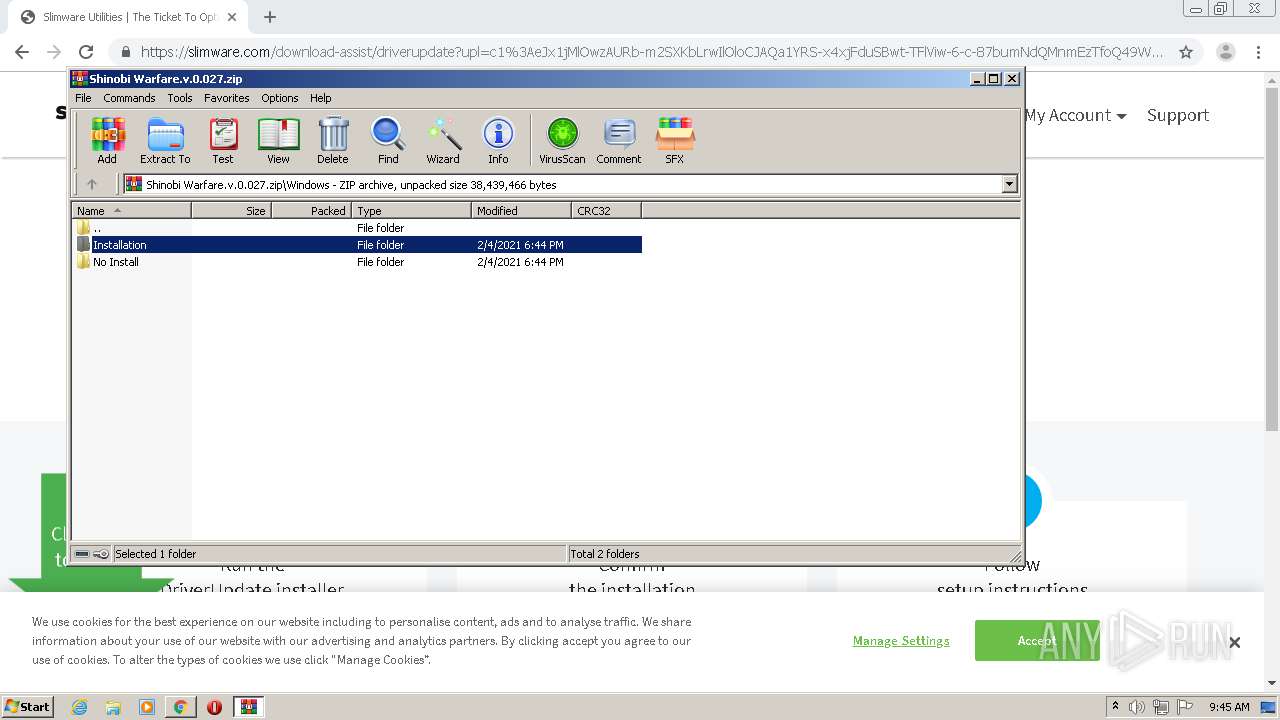1280x720 pixels.
Task: Open the Tools menu
Action: tap(180, 98)
